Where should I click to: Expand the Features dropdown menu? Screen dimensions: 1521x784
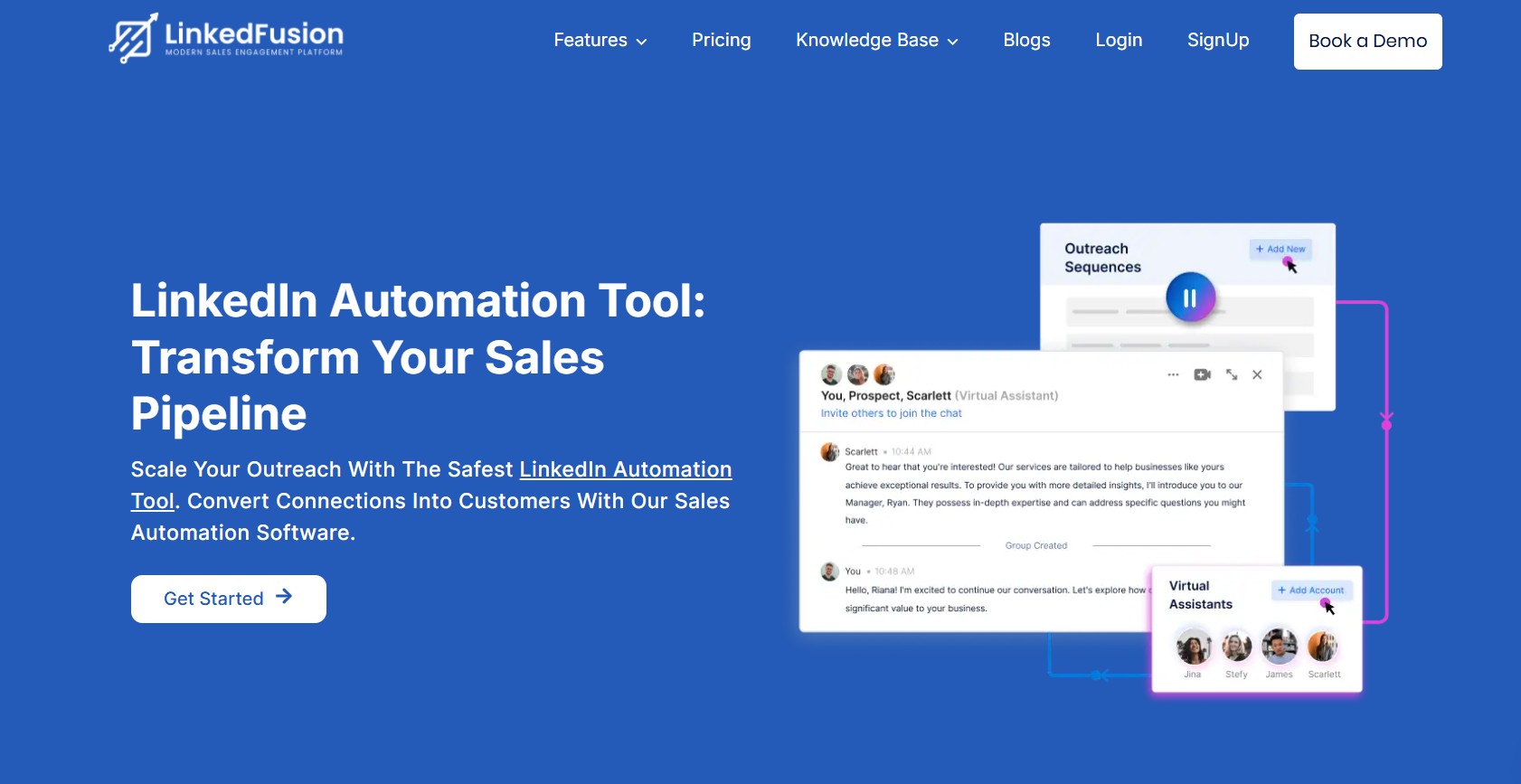pos(600,41)
